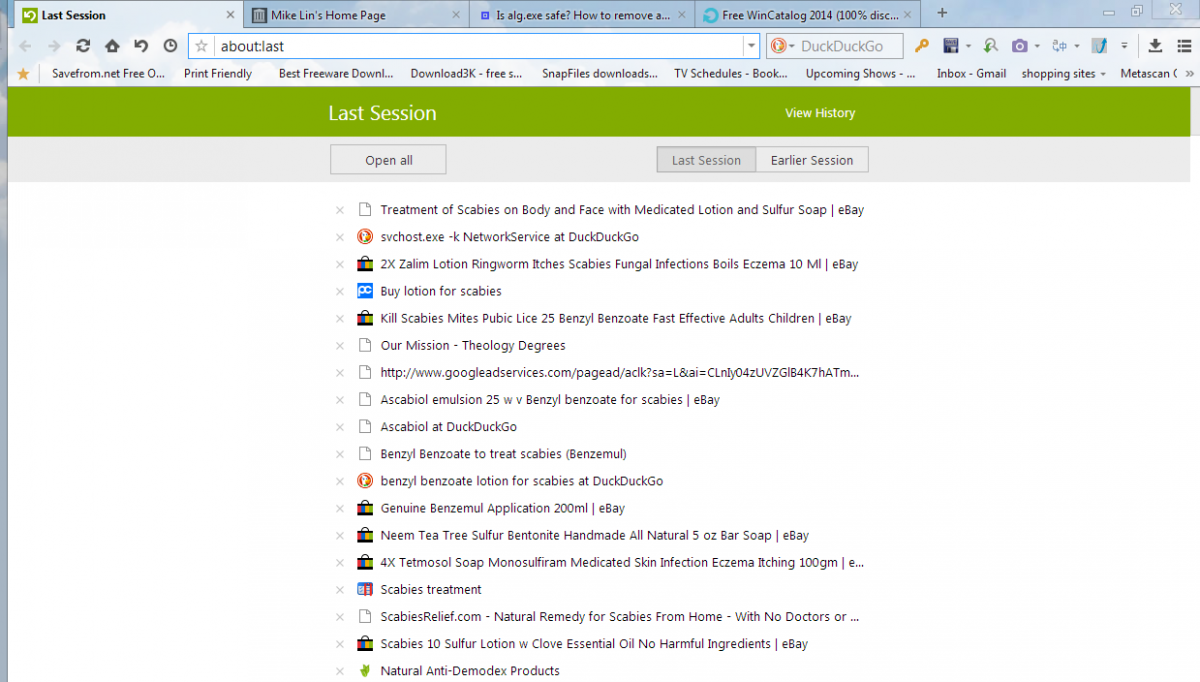This screenshot has width=1200, height=682.
Task: Click the translate icon in toolbar
Action: tap(1060, 46)
